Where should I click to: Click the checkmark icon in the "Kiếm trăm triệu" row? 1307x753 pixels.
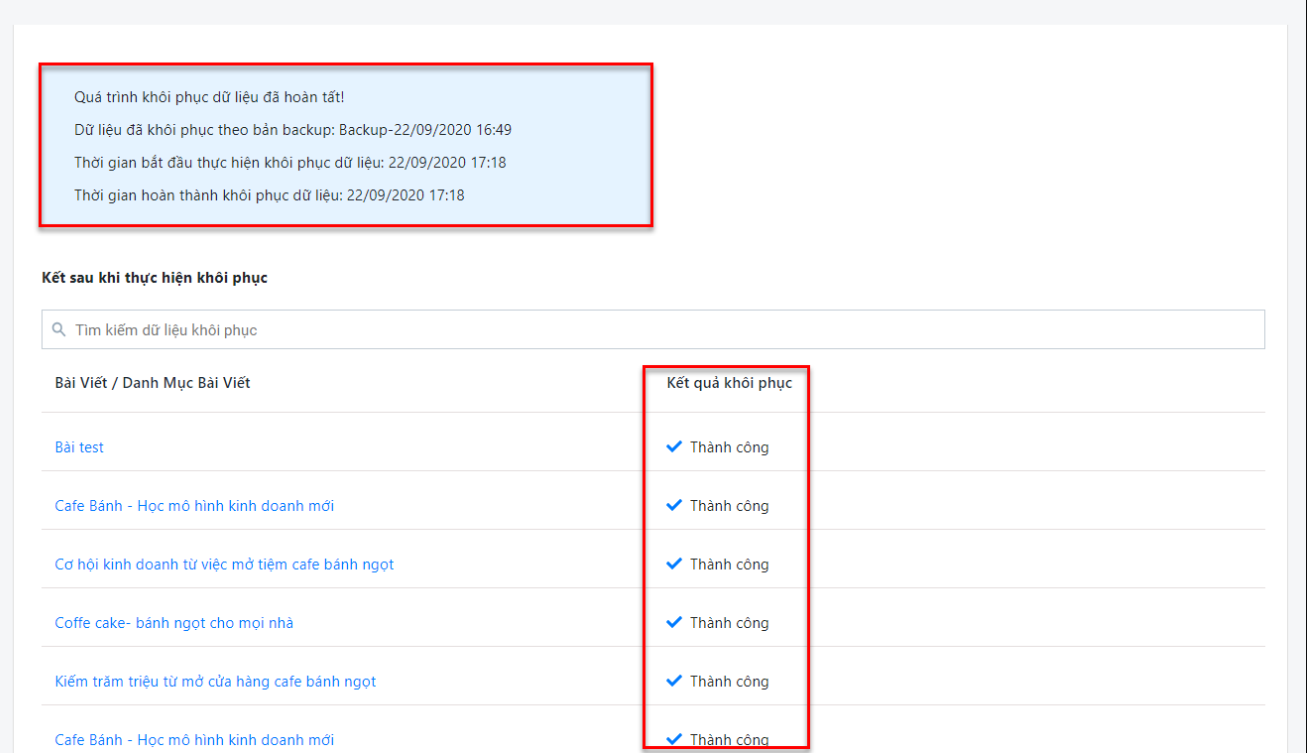(674, 681)
